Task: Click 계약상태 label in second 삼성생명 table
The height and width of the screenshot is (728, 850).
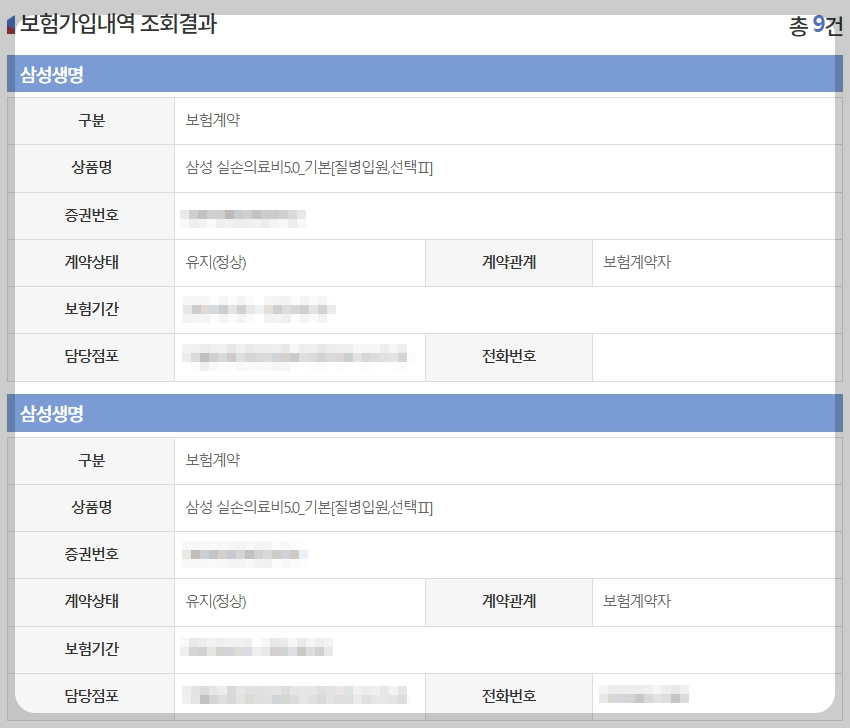Action: (92, 601)
